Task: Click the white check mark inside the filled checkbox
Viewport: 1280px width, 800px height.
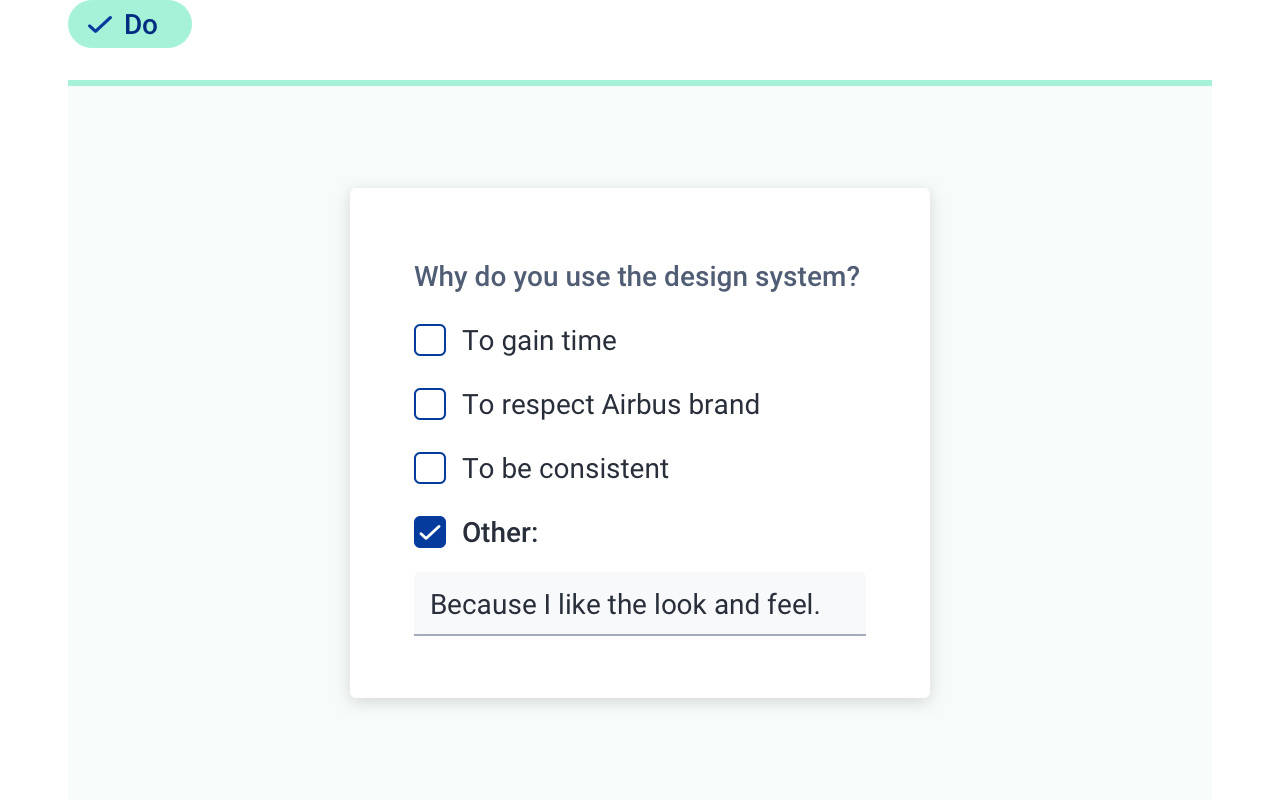Action: click(x=430, y=532)
